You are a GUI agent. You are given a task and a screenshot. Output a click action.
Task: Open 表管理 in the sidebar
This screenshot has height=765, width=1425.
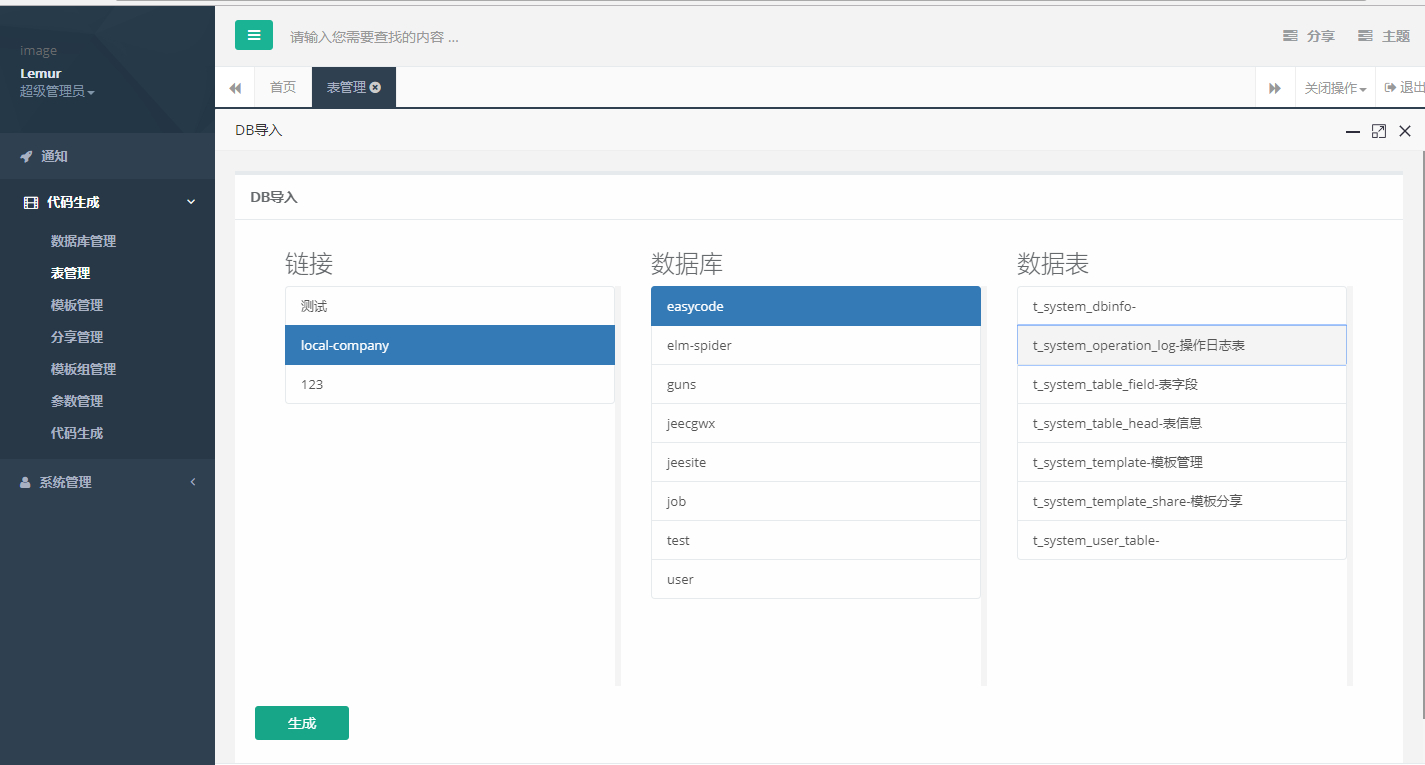[x=70, y=273]
